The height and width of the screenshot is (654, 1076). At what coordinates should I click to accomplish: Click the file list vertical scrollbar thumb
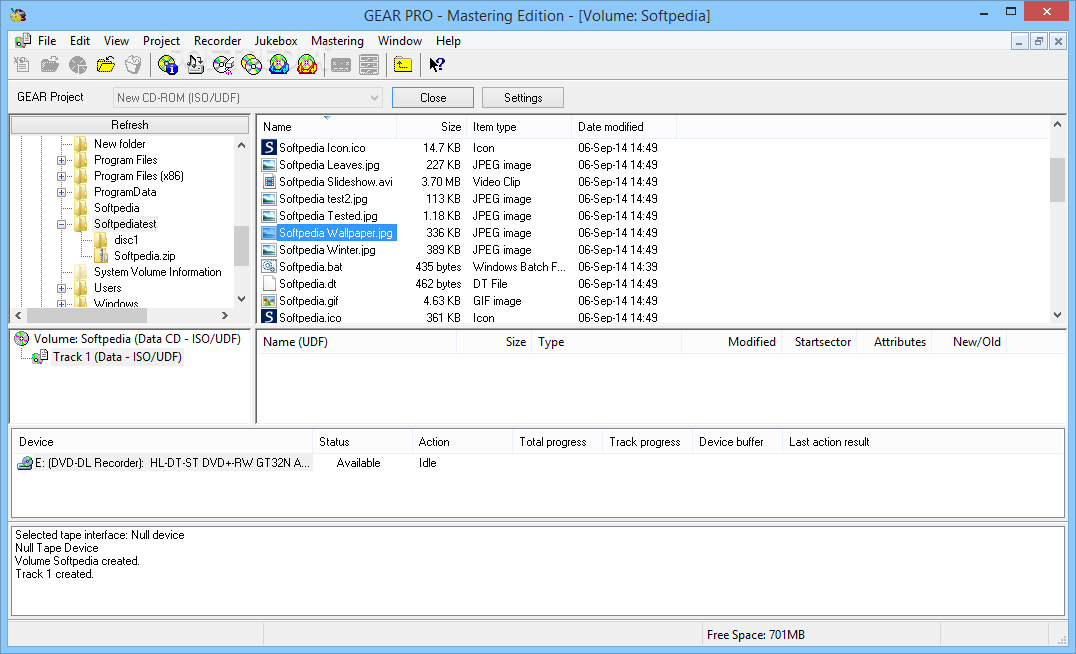coord(1057,180)
